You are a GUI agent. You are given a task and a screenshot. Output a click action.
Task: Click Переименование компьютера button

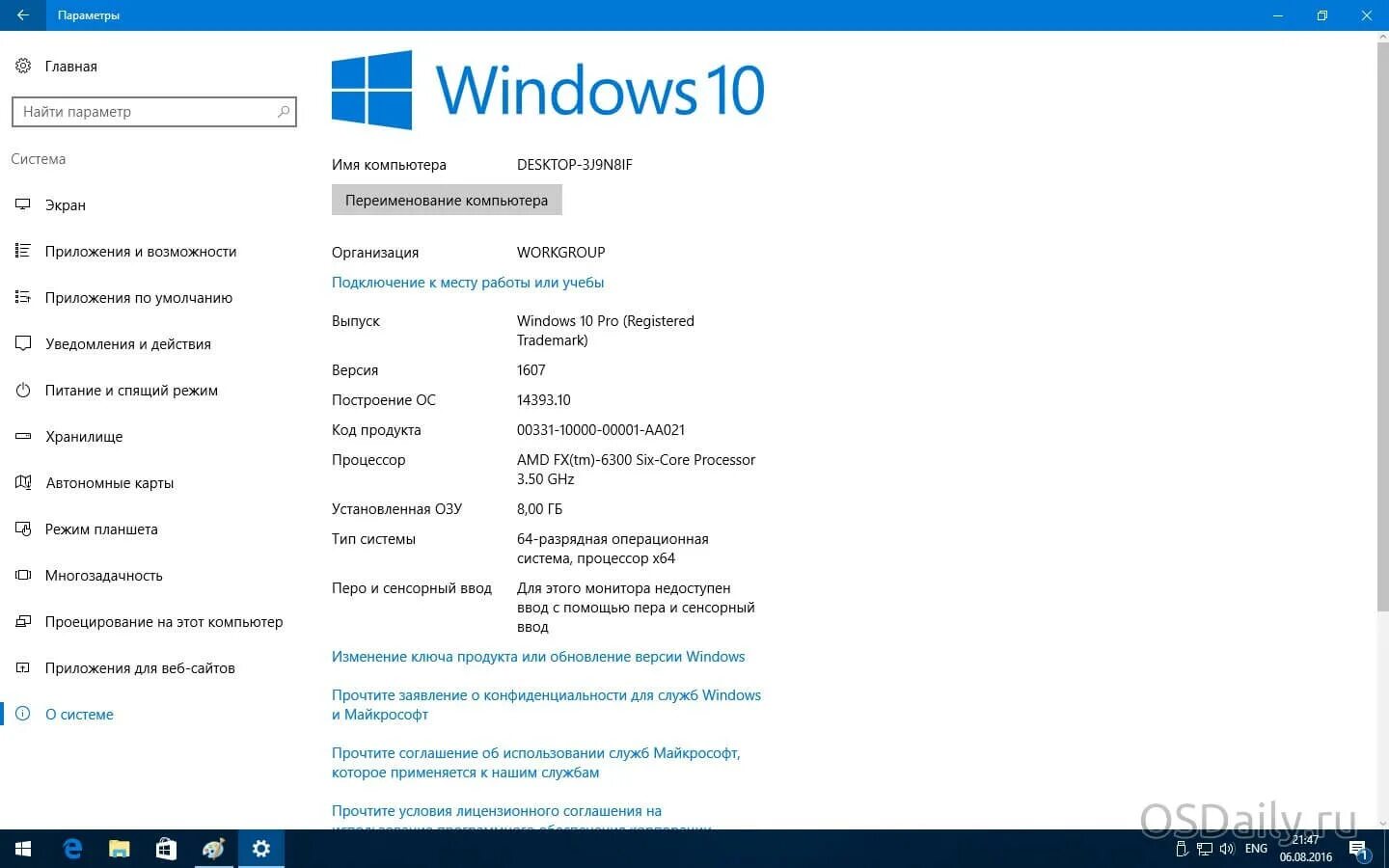[x=447, y=200]
